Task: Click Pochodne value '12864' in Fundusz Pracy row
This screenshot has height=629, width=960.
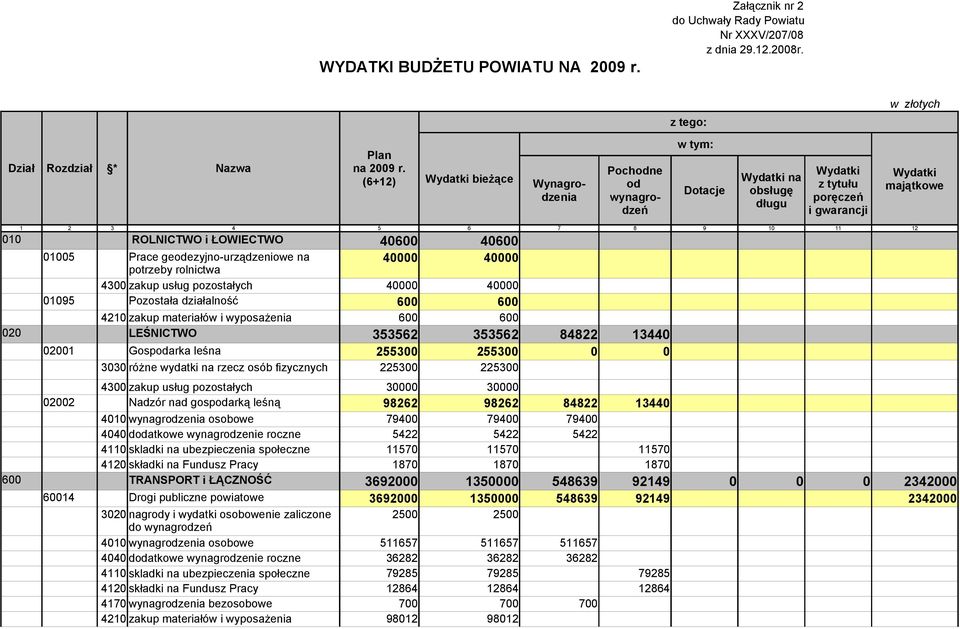Action: pos(654,589)
